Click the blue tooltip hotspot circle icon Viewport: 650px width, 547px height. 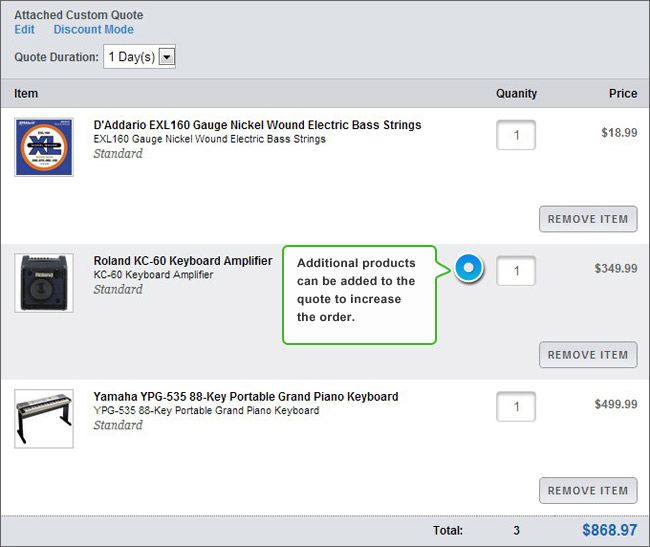pyautogui.click(x=468, y=268)
